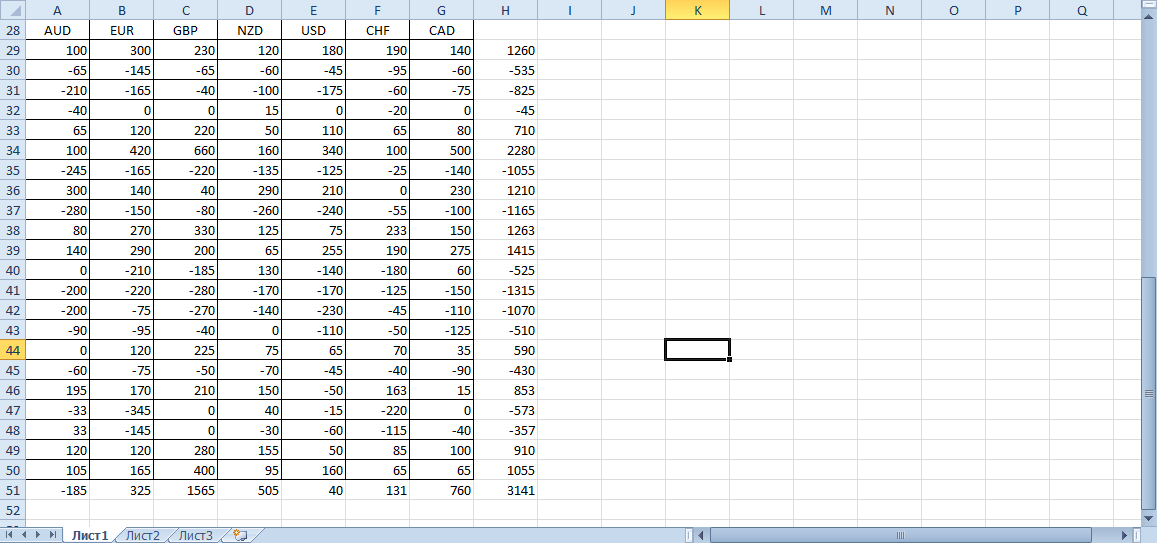Select column M header
Screen dimensions: 1157x543
(825, 10)
